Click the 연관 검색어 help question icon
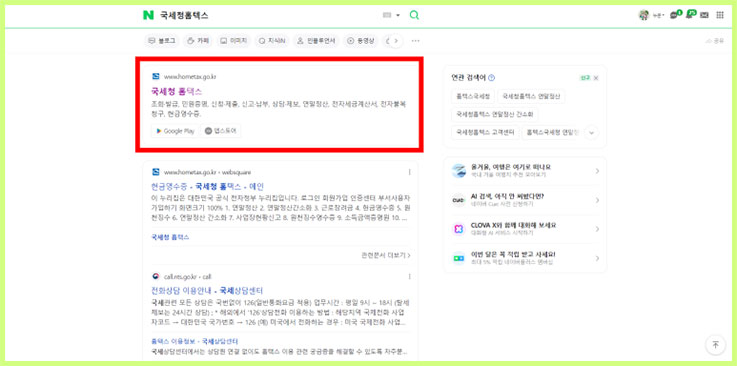Screen dimensions: 737x366 491,78
